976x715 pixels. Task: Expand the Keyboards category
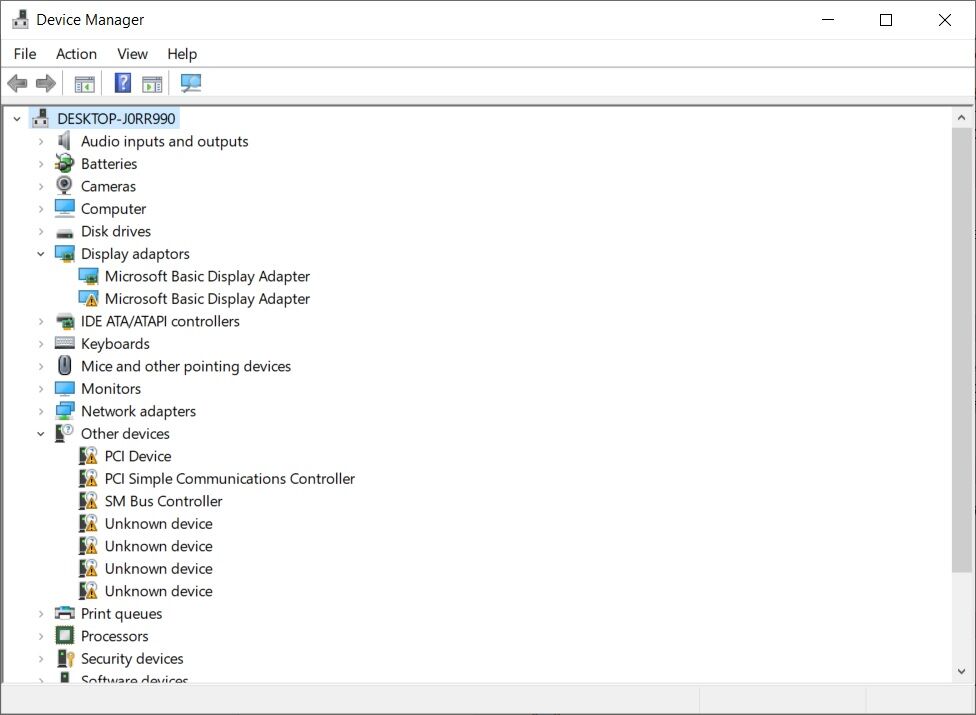click(40, 343)
